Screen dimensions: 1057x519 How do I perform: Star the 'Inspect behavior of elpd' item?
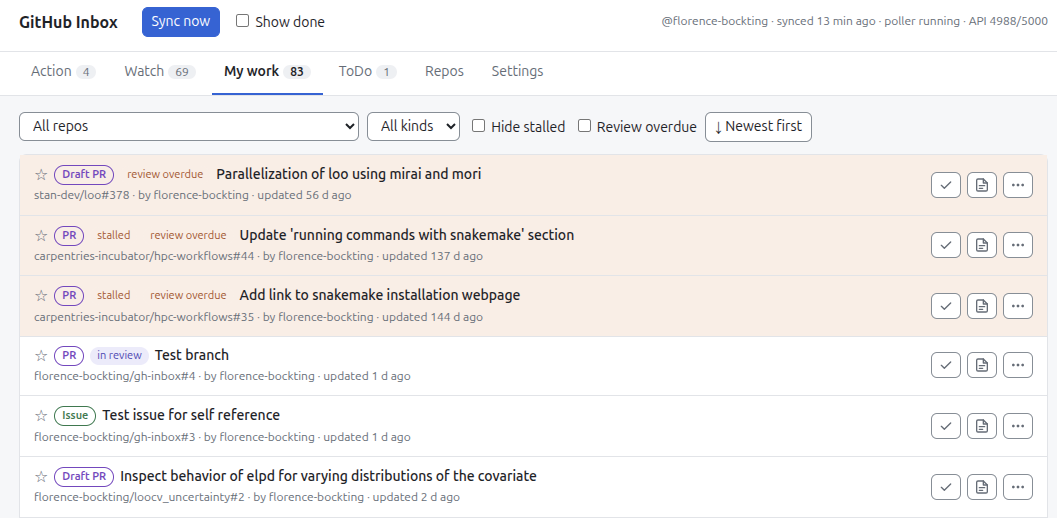click(x=41, y=477)
